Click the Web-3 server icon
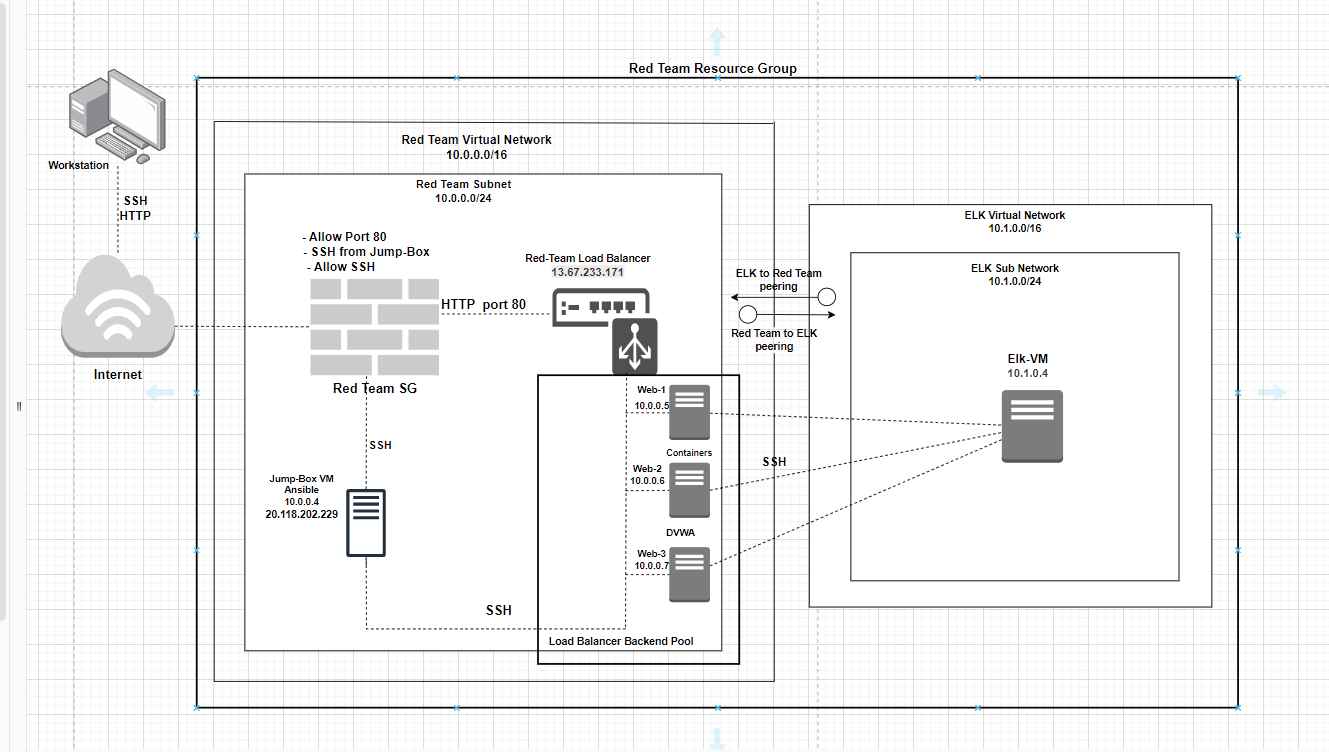1329x752 pixels. pyautogui.click(x=689, y=574)
